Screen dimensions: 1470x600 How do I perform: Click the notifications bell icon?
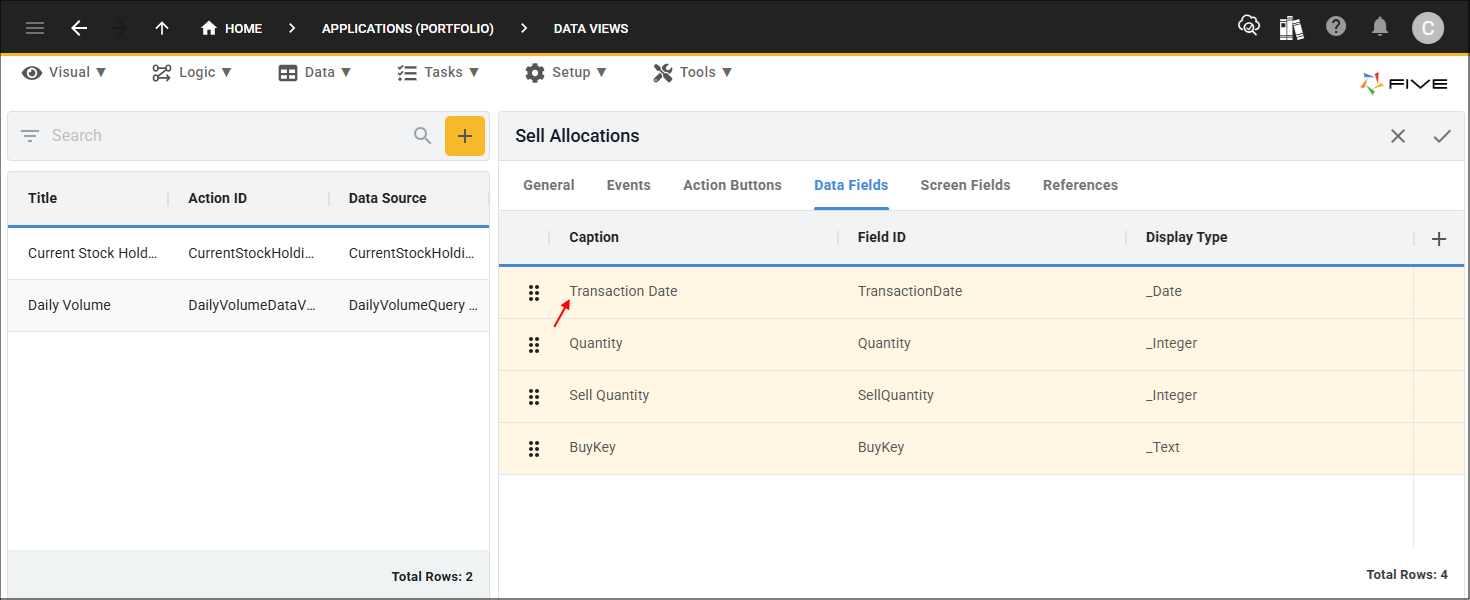[1380, 27]
